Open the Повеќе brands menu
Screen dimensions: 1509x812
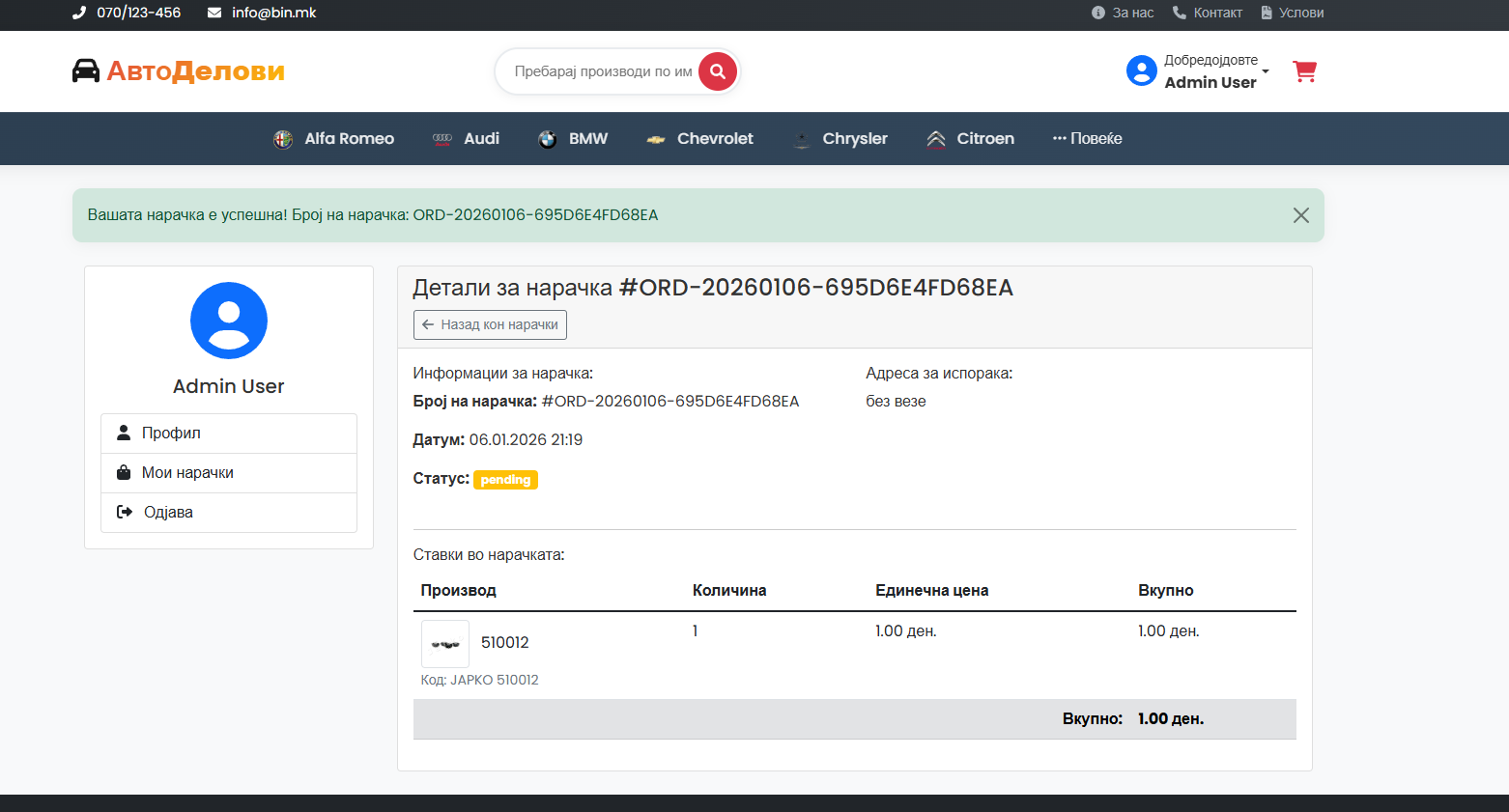click(x=1087, y=138)
